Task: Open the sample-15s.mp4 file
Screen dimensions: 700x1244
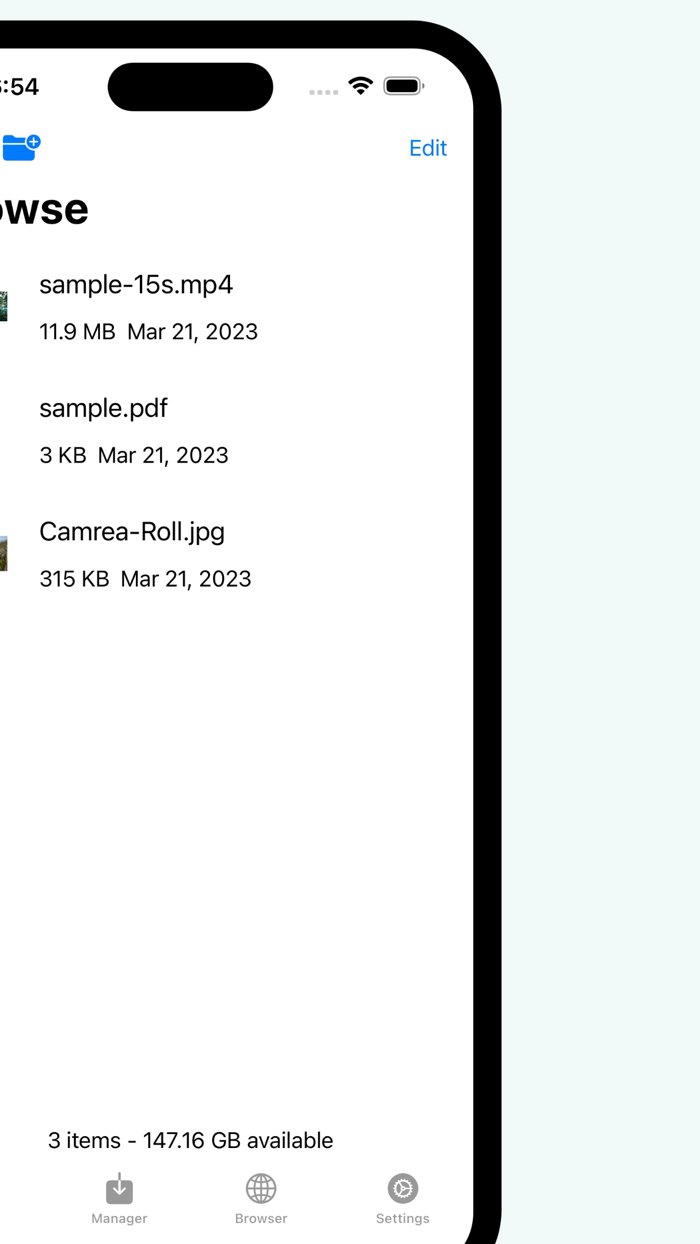Action: [136, 285]
